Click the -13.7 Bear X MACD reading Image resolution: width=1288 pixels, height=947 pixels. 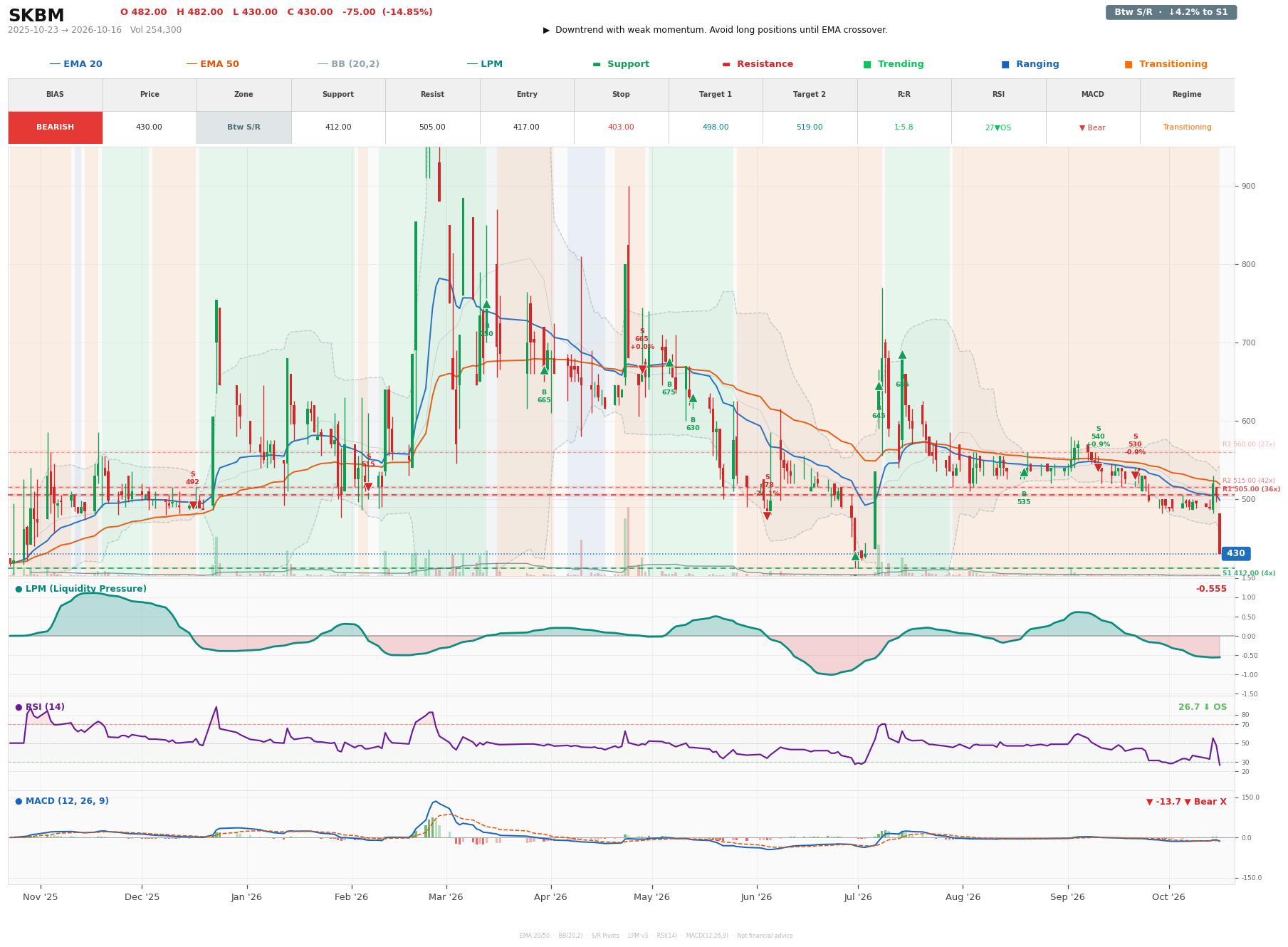point(1186,802)
